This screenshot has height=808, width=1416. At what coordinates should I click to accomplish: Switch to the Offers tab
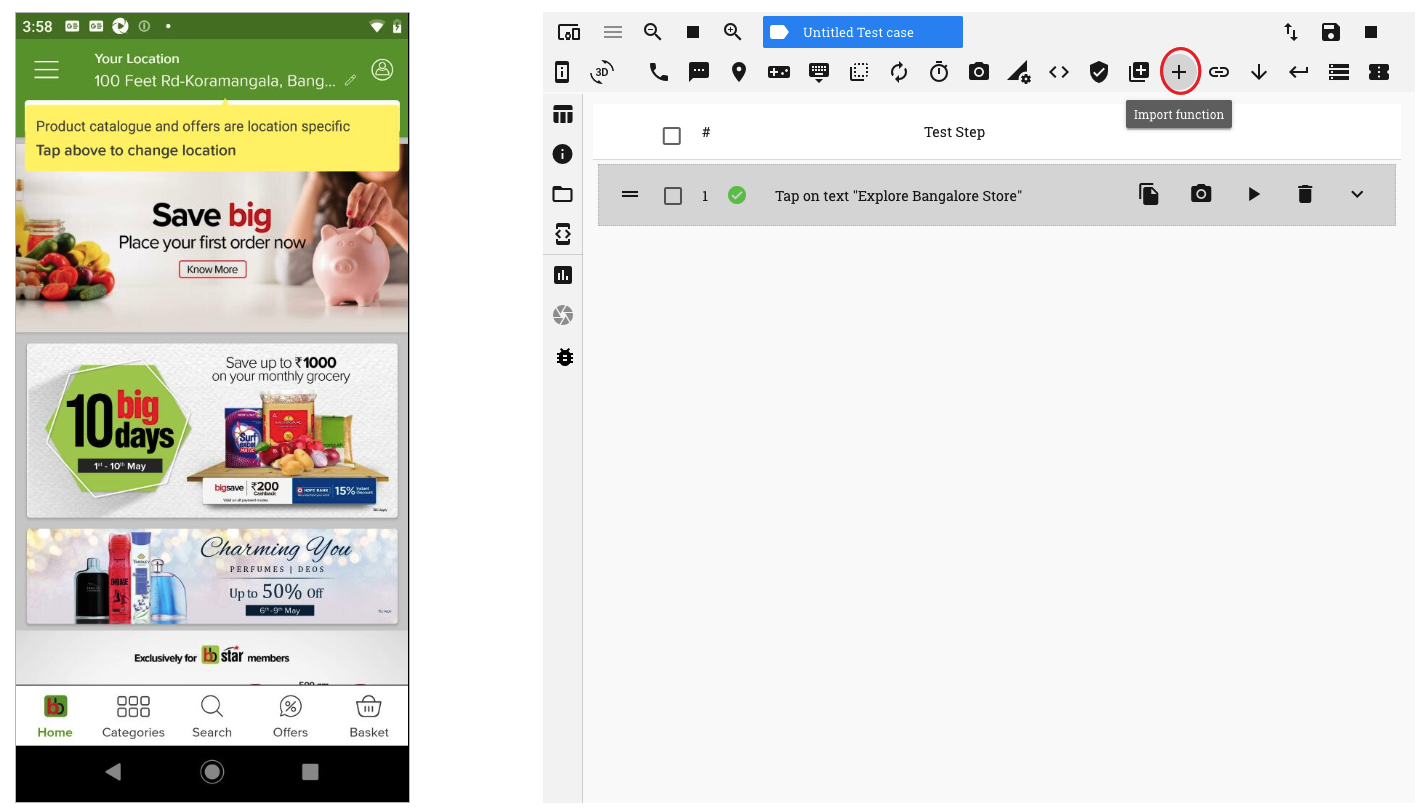290,717
